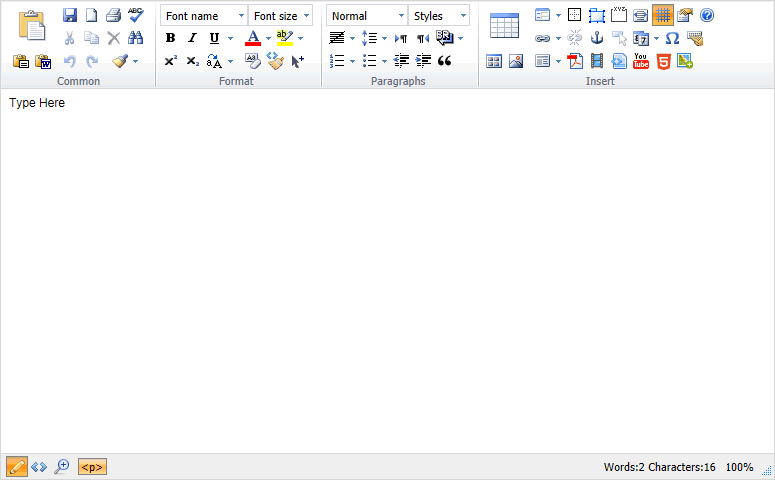Viewport: 775px width, 480px height.
Task: Switch to preview mode with magnifier
Action: tap(62, 467)
